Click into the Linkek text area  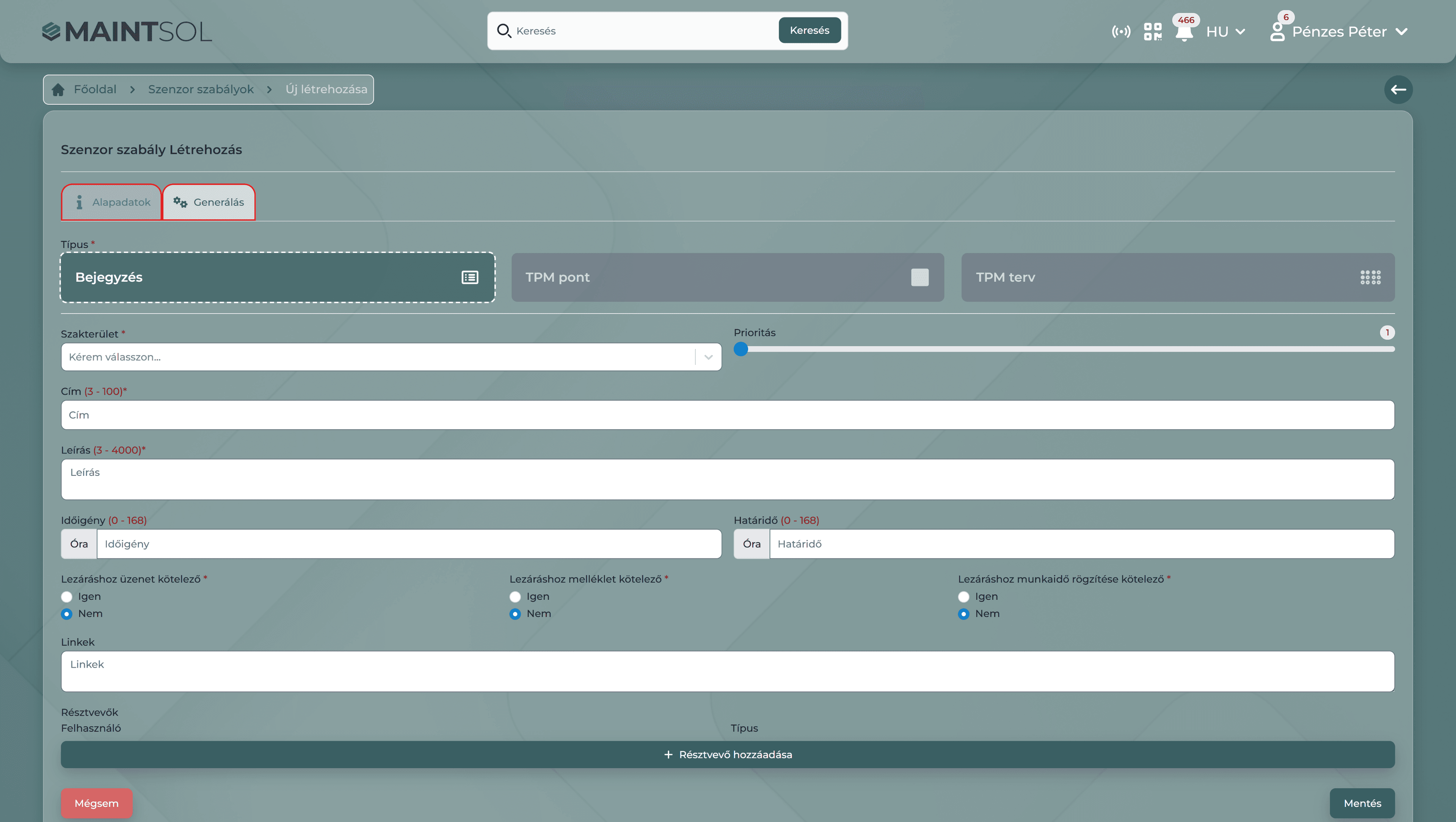tap(728, 671)
